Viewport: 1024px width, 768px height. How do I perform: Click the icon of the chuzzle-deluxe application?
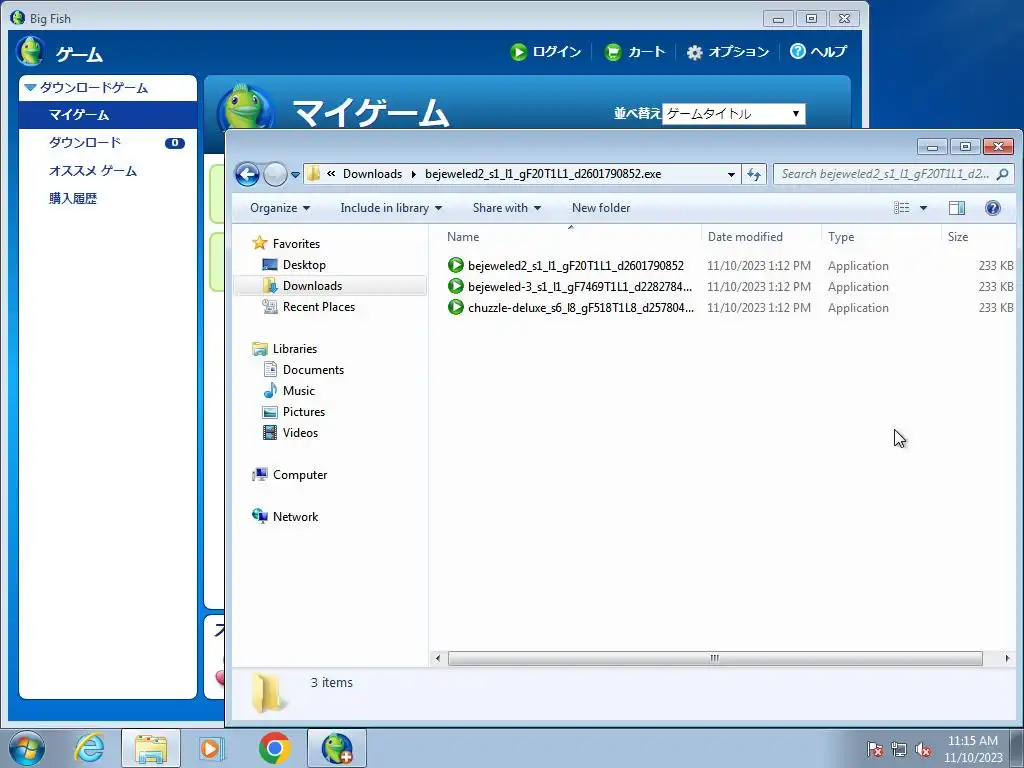pyautogui.click(x=456, y=307)
